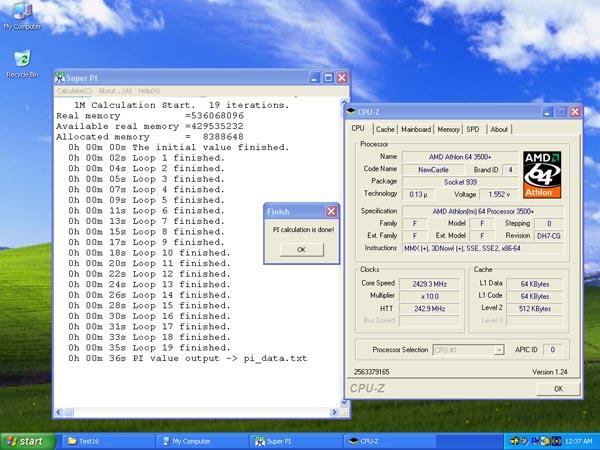Click the Core Speed value 2429.3 MHz
Image resolution: width=600 pixels, height=450 pixels.
[x=429, y=284]
